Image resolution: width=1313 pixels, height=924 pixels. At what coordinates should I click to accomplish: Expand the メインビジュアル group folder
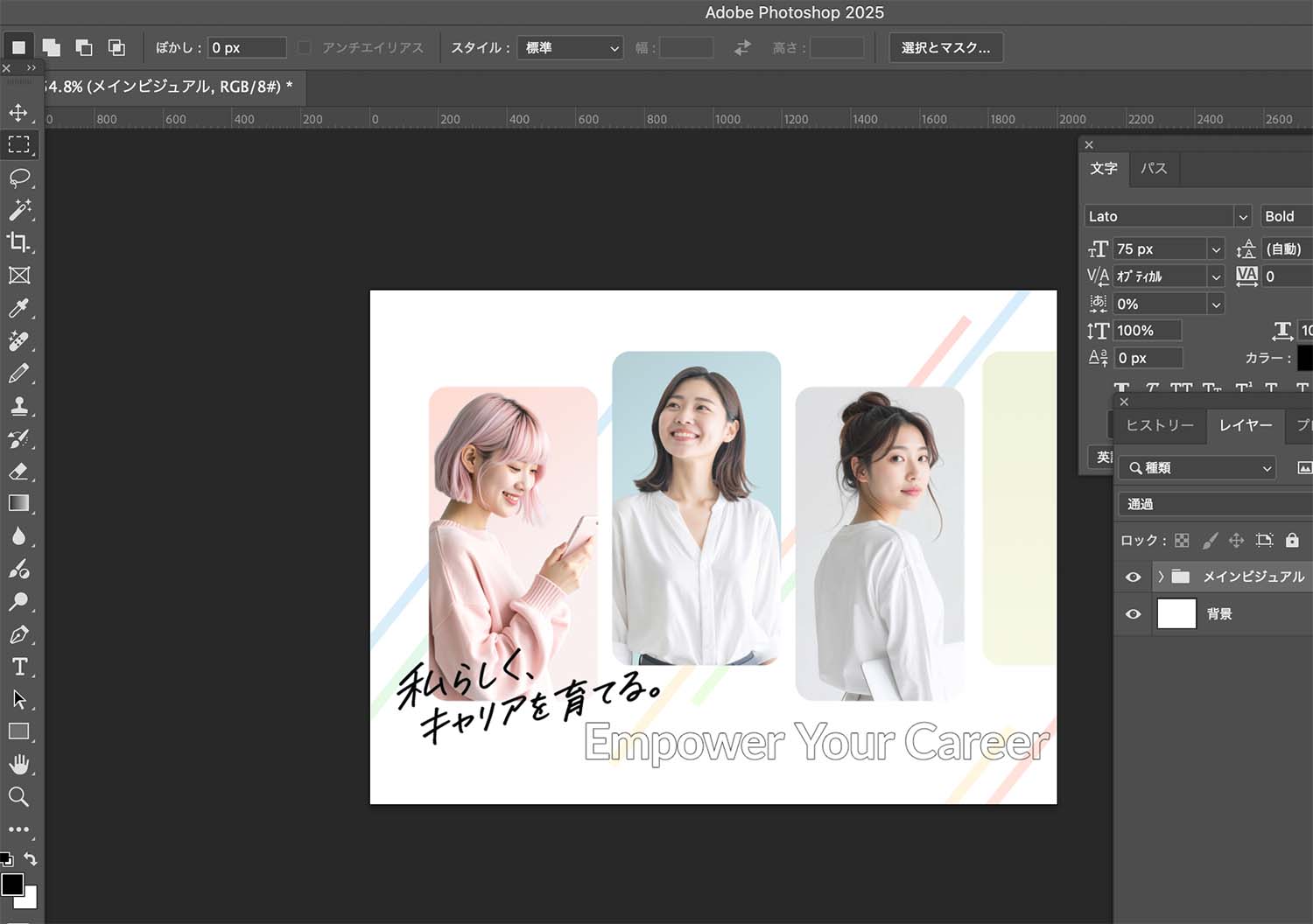(x=1161, y=577)
